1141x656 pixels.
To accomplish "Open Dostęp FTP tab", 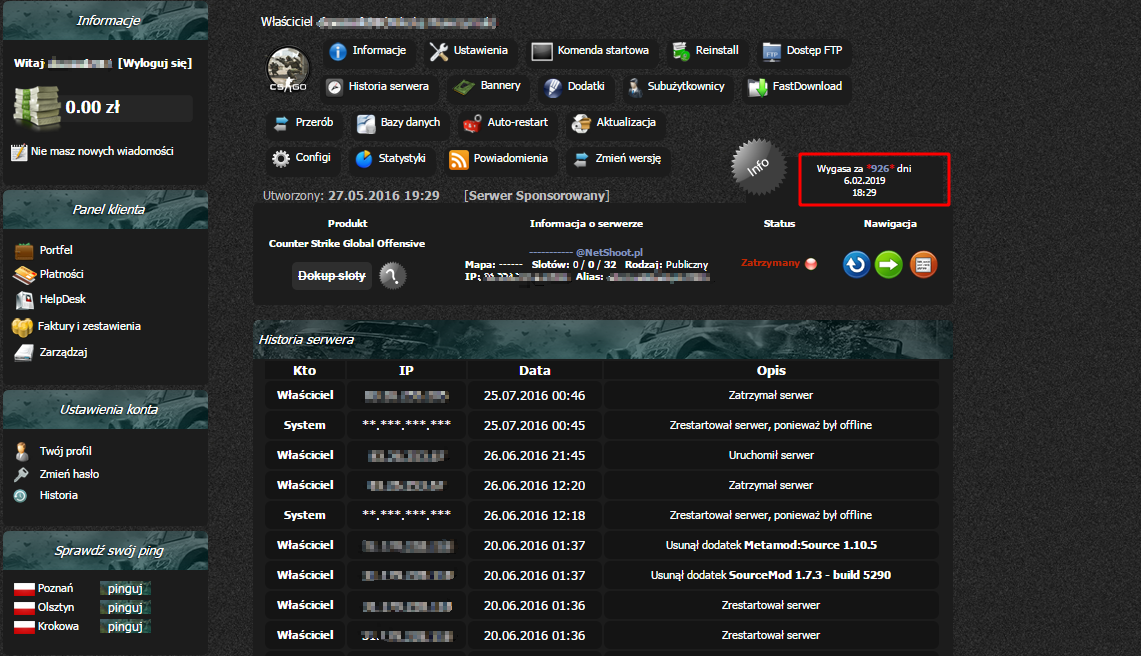I will pos(803,51).
